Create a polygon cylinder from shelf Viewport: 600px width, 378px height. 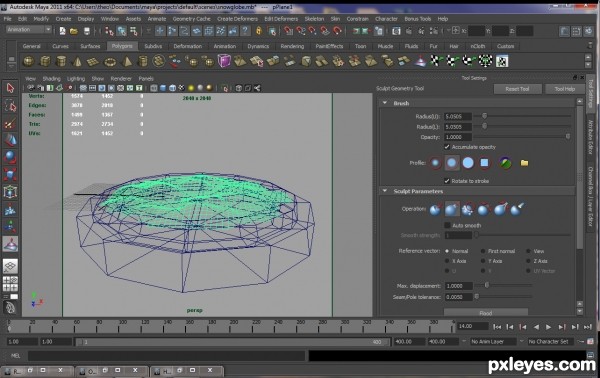point(61,61)
